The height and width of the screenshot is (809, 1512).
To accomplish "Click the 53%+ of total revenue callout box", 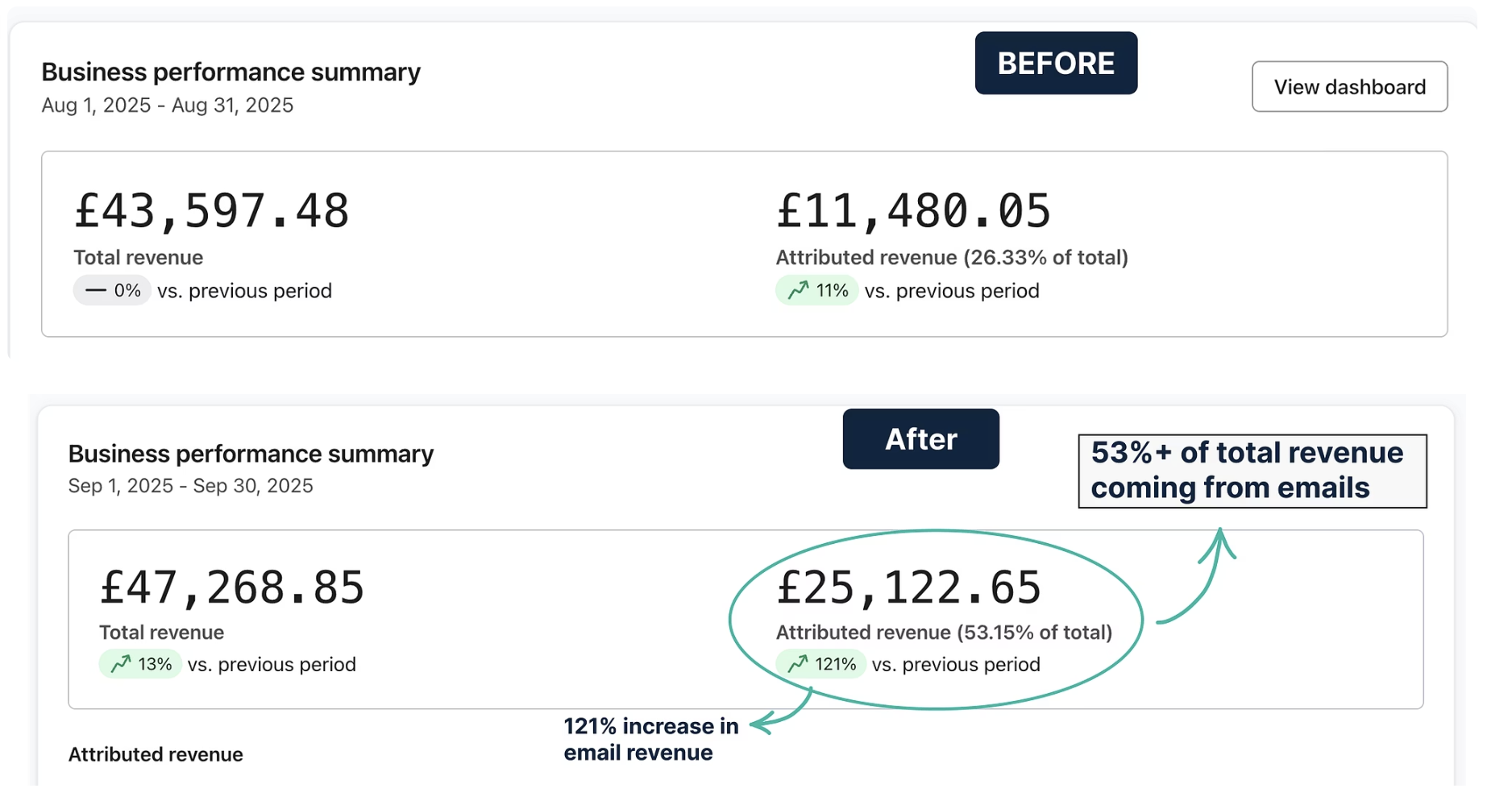I will point(1252,471).
